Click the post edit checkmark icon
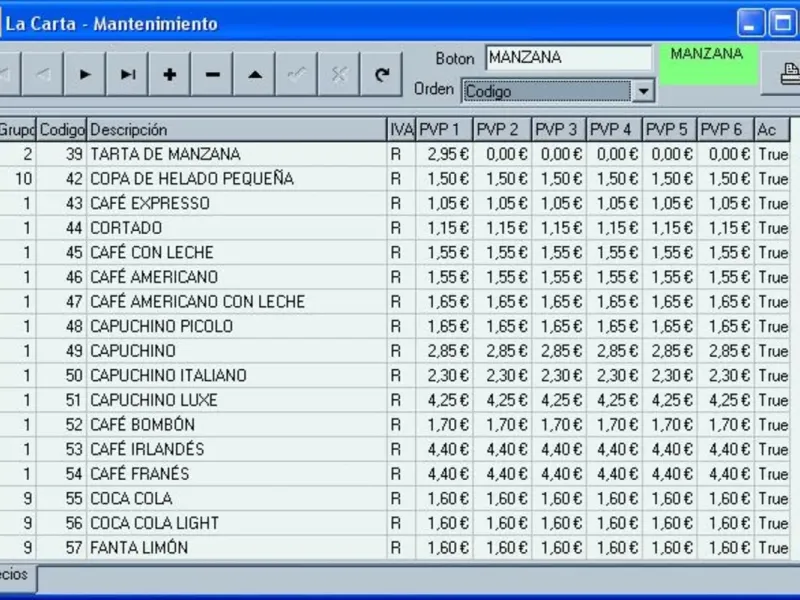This screenshot has width=800, height=600. [x=297, y=74]
